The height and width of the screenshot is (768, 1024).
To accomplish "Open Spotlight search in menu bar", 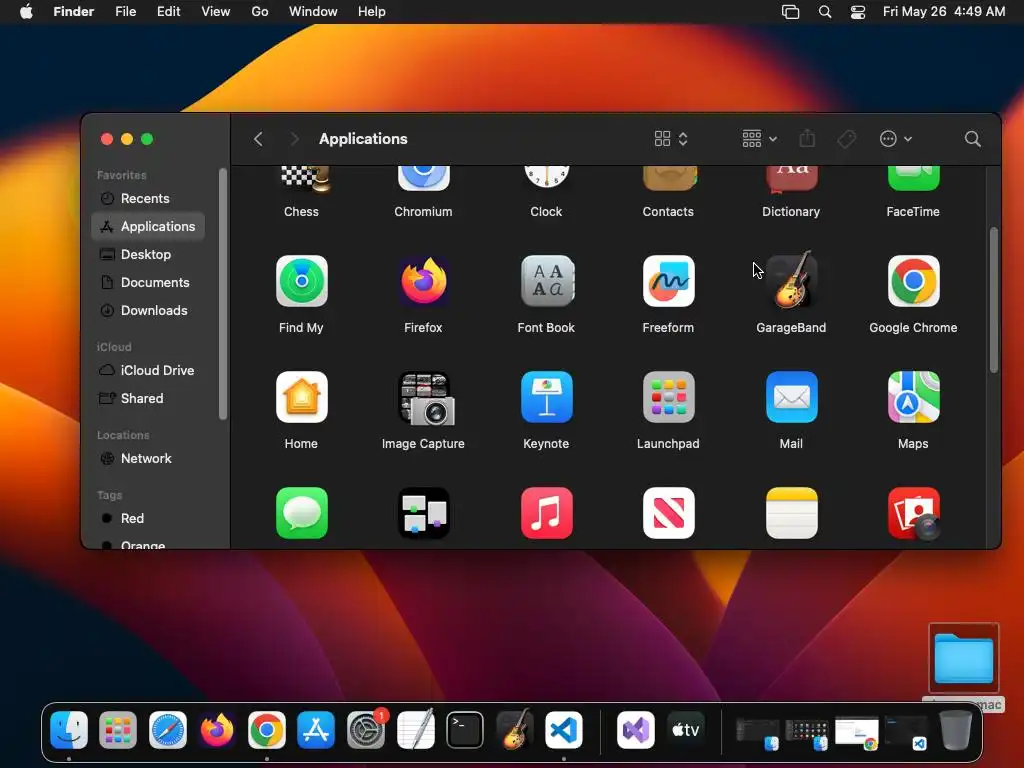I will tap(825, 12).
